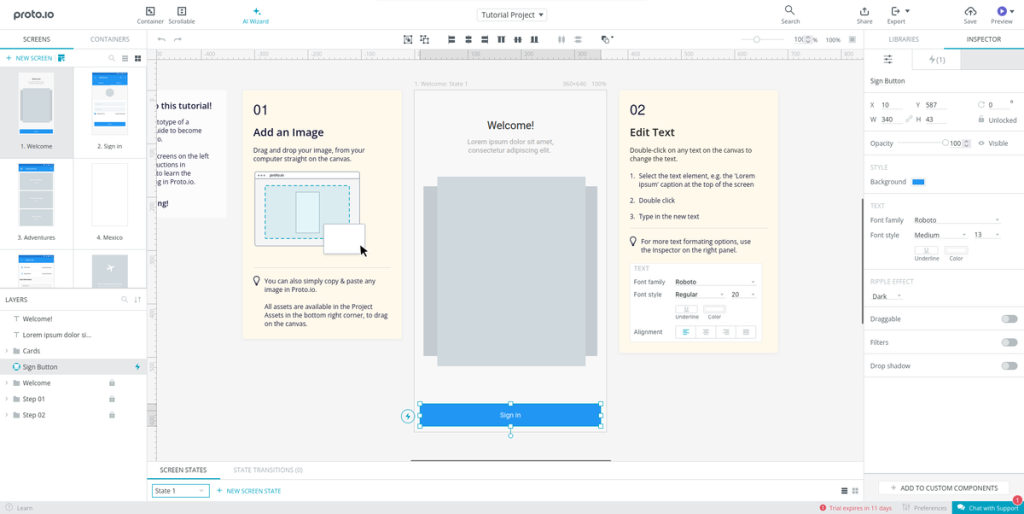
Task: Distribute items vertically
Action: pyautogui.click(x=578, y=40)
